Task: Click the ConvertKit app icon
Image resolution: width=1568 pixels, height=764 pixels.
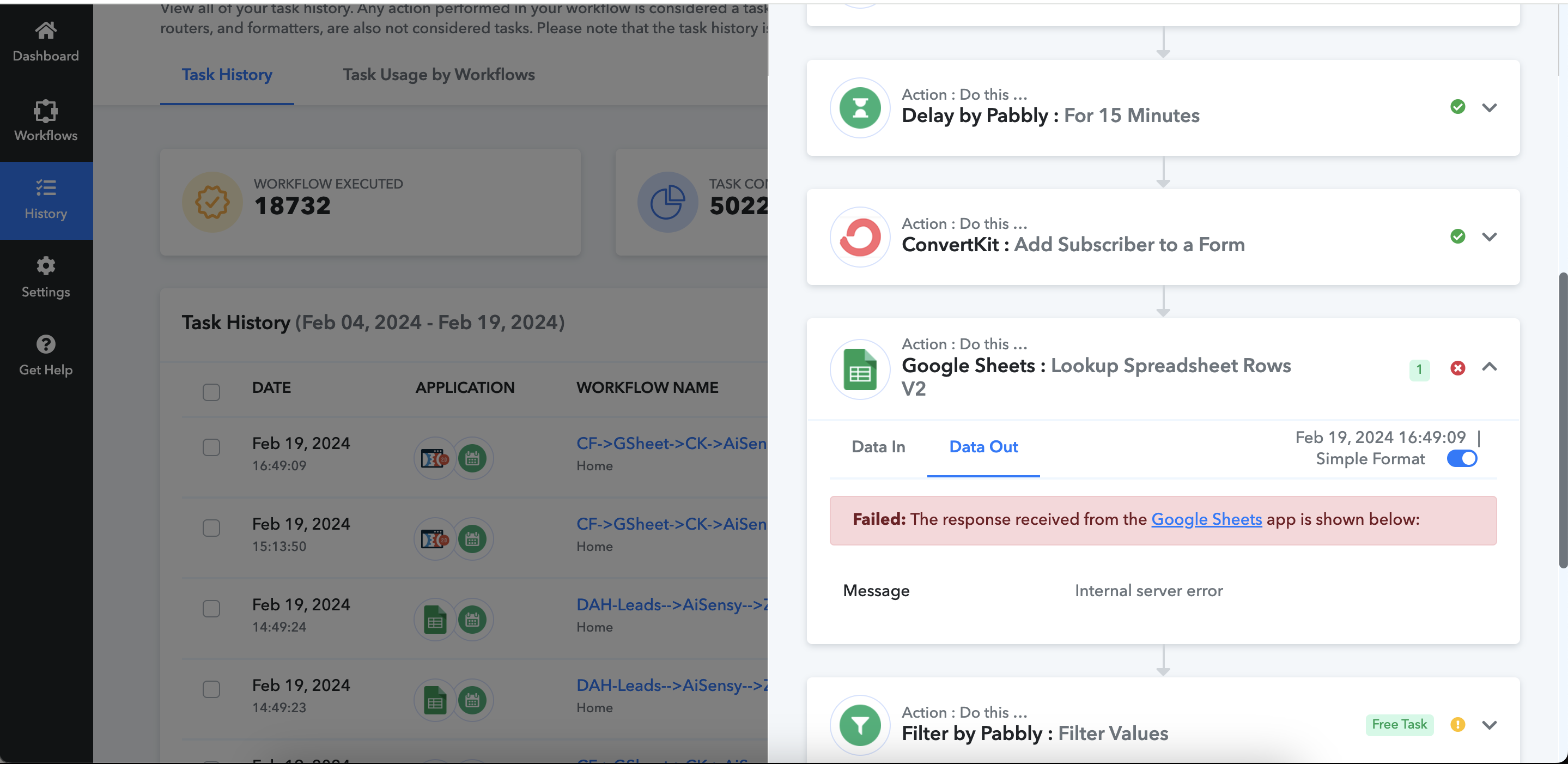Action: tap(860, 237)
